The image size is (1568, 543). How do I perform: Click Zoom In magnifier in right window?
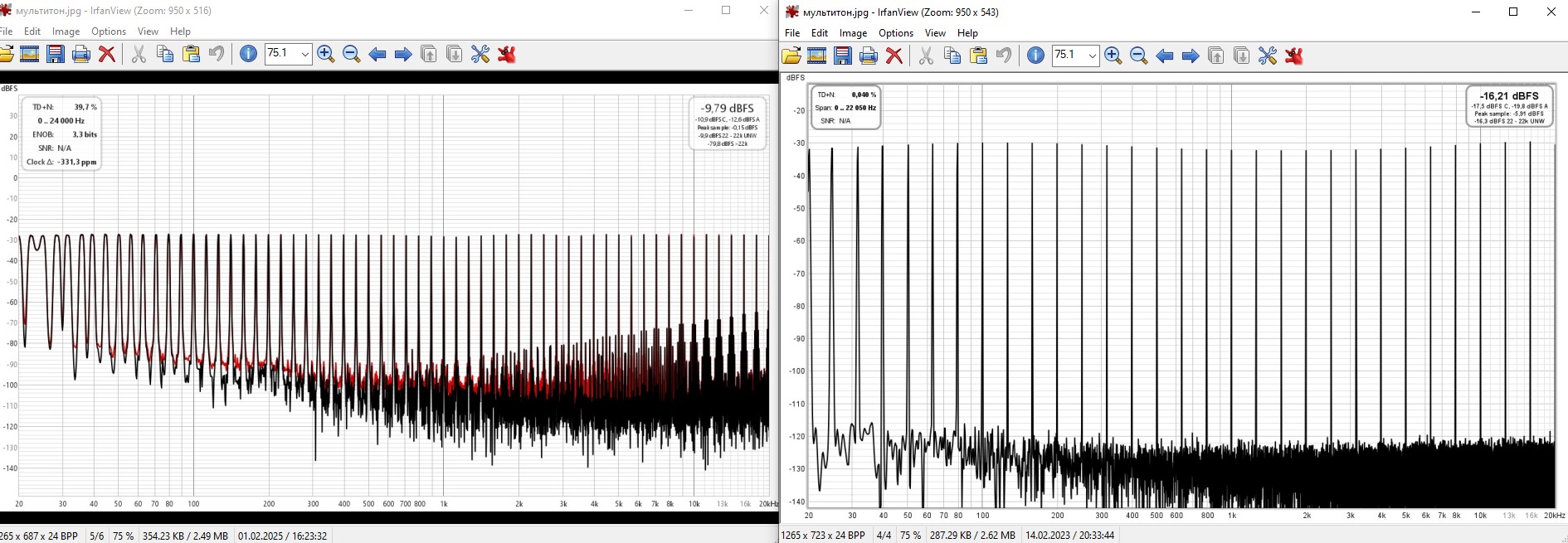pos(1113,56)
